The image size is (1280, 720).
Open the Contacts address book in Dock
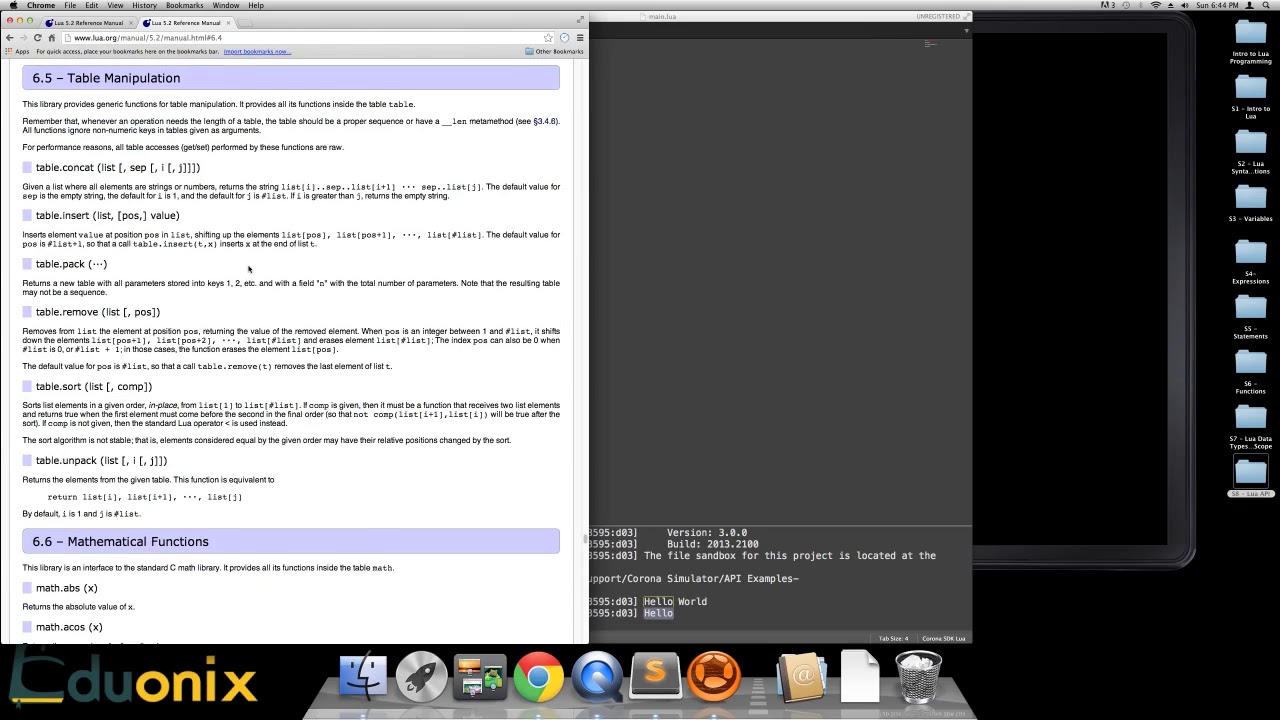tap(802, 677)
